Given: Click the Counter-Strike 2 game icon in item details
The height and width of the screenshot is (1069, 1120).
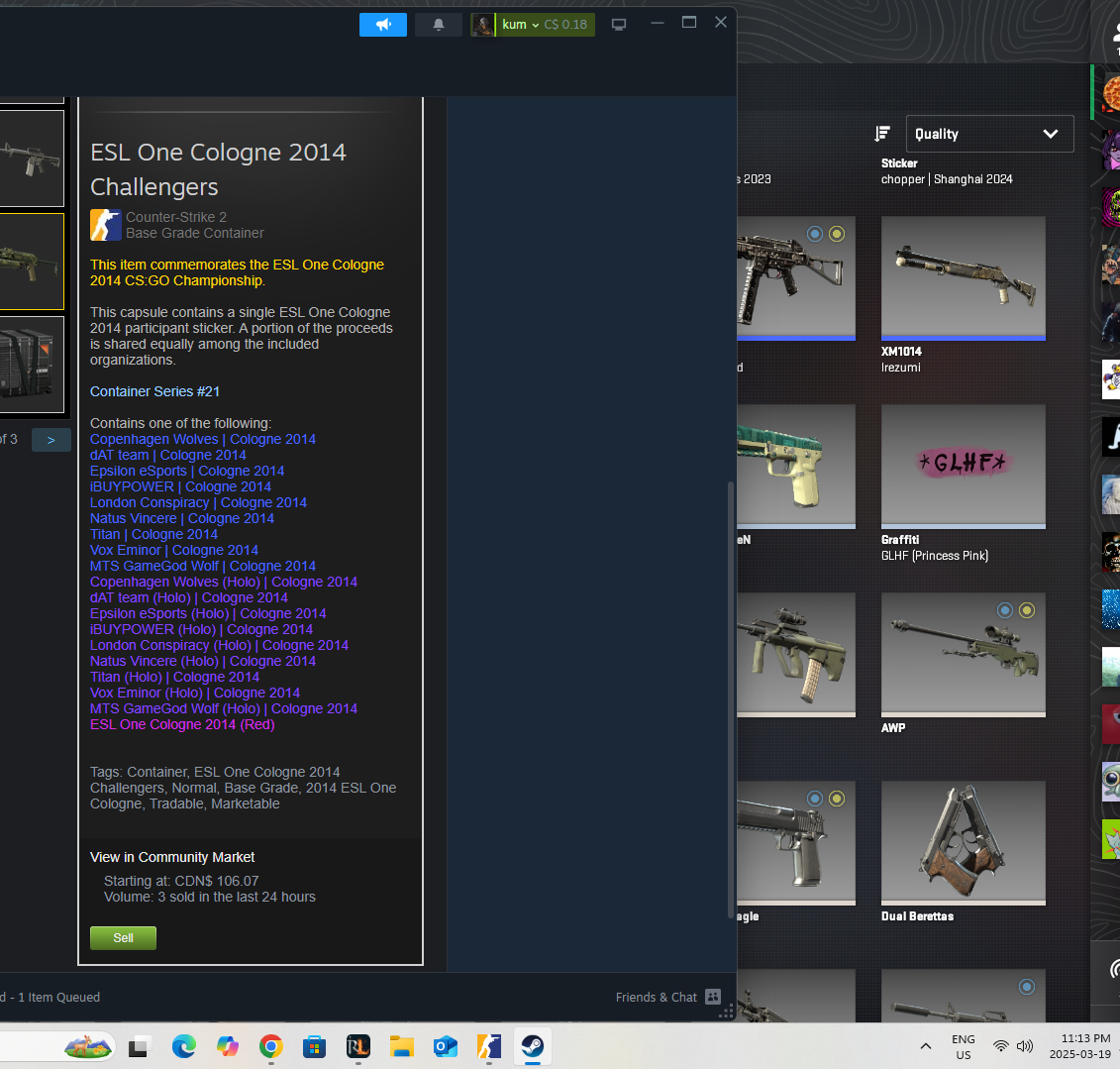Looking at the screenshot, I should click(x=106, y=225).
